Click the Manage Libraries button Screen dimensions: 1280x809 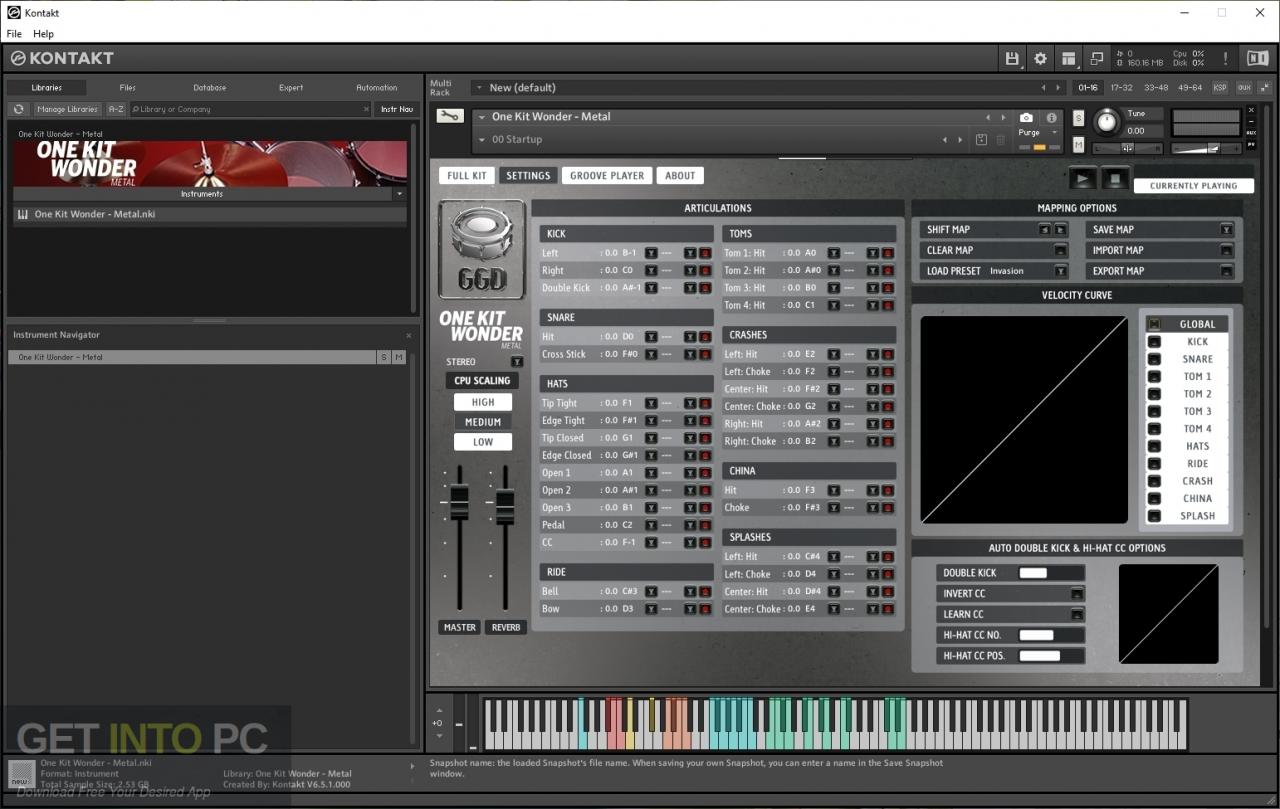click(68, 109)
